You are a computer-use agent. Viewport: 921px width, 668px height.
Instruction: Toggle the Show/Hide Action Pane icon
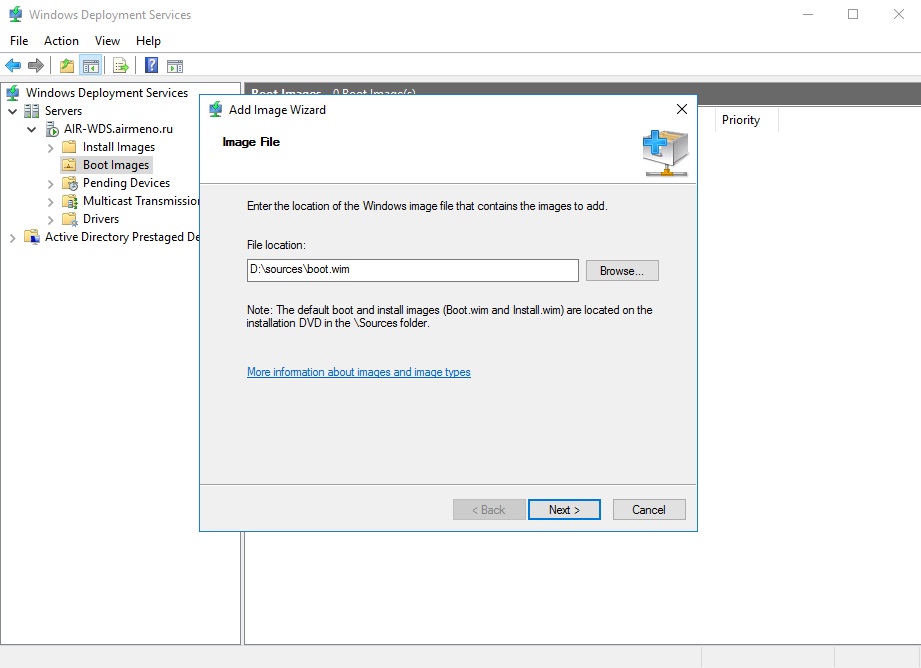[x=175, y=66]
